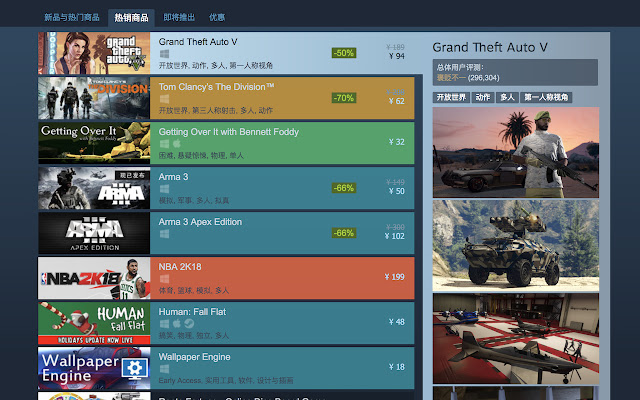The image size is (640, 400).
Task: Click Windows icon under Arma 3 title
Action: pos(164,189)
